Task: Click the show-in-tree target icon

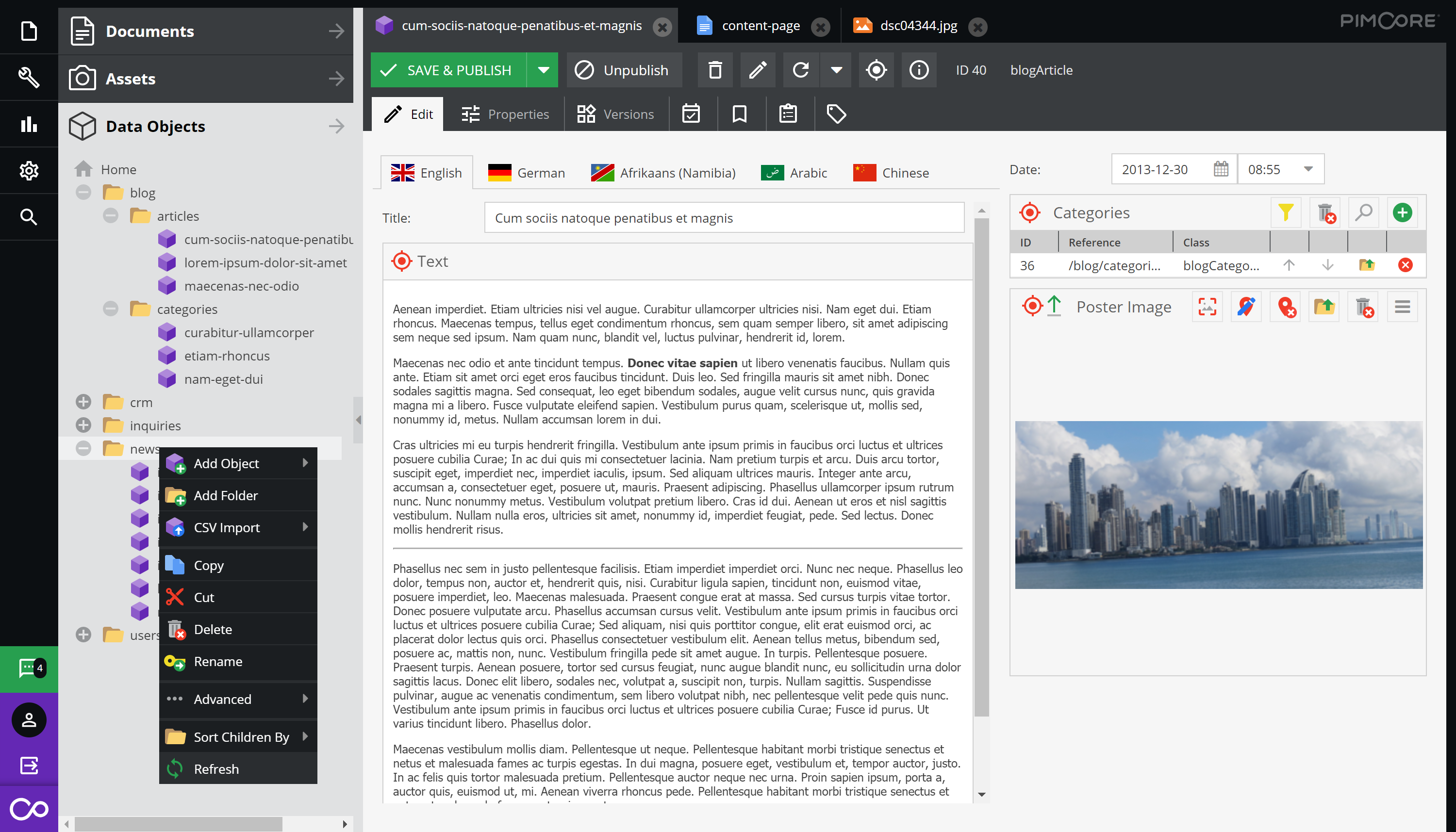Action: 876,70
